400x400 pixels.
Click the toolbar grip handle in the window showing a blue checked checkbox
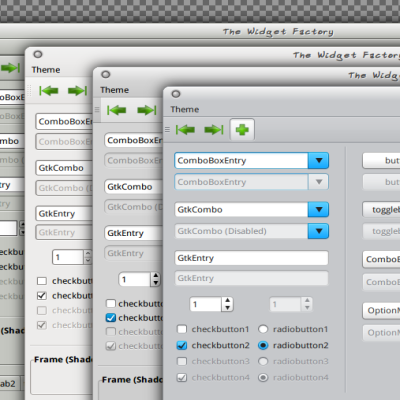(x=97, y=110)
